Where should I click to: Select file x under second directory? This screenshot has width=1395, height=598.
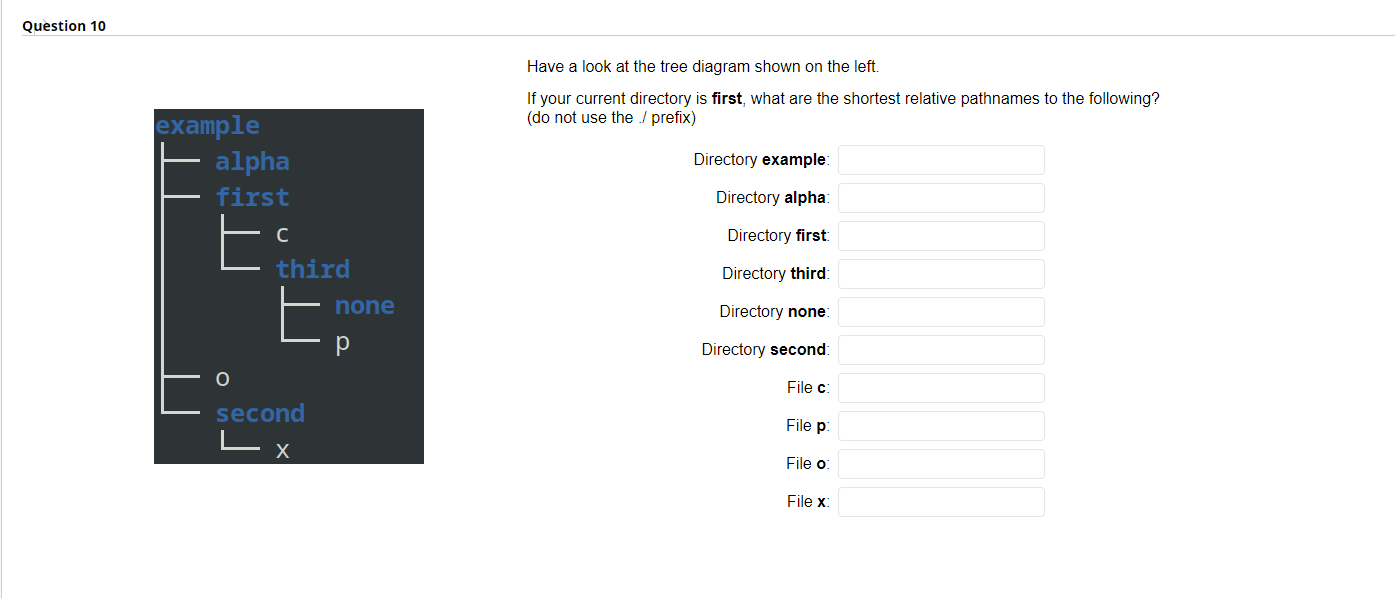pos(282,450)
